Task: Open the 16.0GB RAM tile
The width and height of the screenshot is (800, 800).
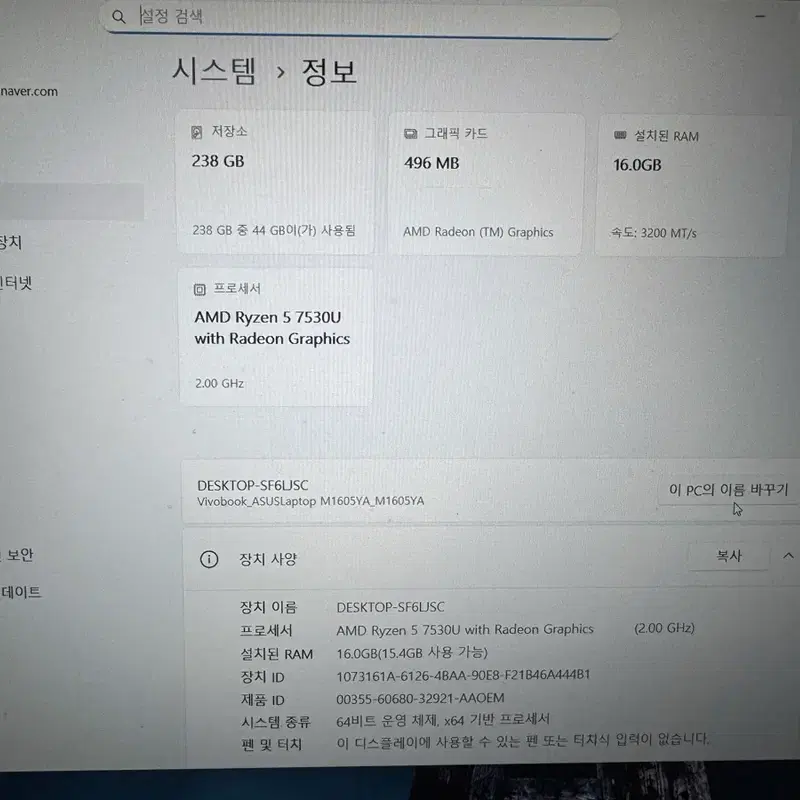Action: (691, 186)
